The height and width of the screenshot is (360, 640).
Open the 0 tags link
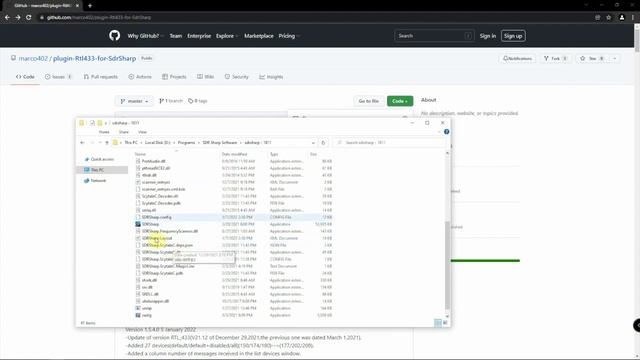click(x=198, y=101)
